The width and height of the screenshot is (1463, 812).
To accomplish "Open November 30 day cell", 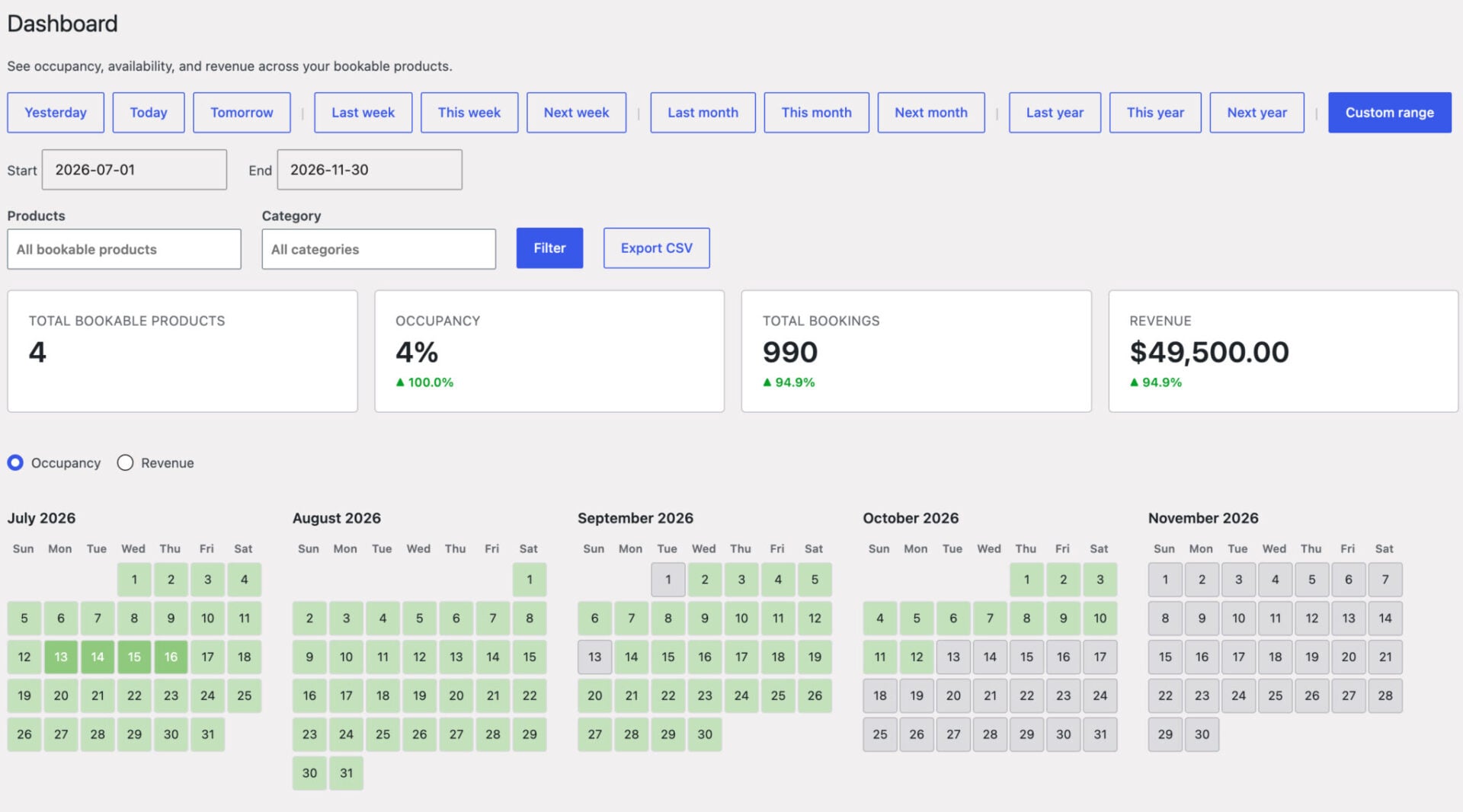I will coord(1202,734).
